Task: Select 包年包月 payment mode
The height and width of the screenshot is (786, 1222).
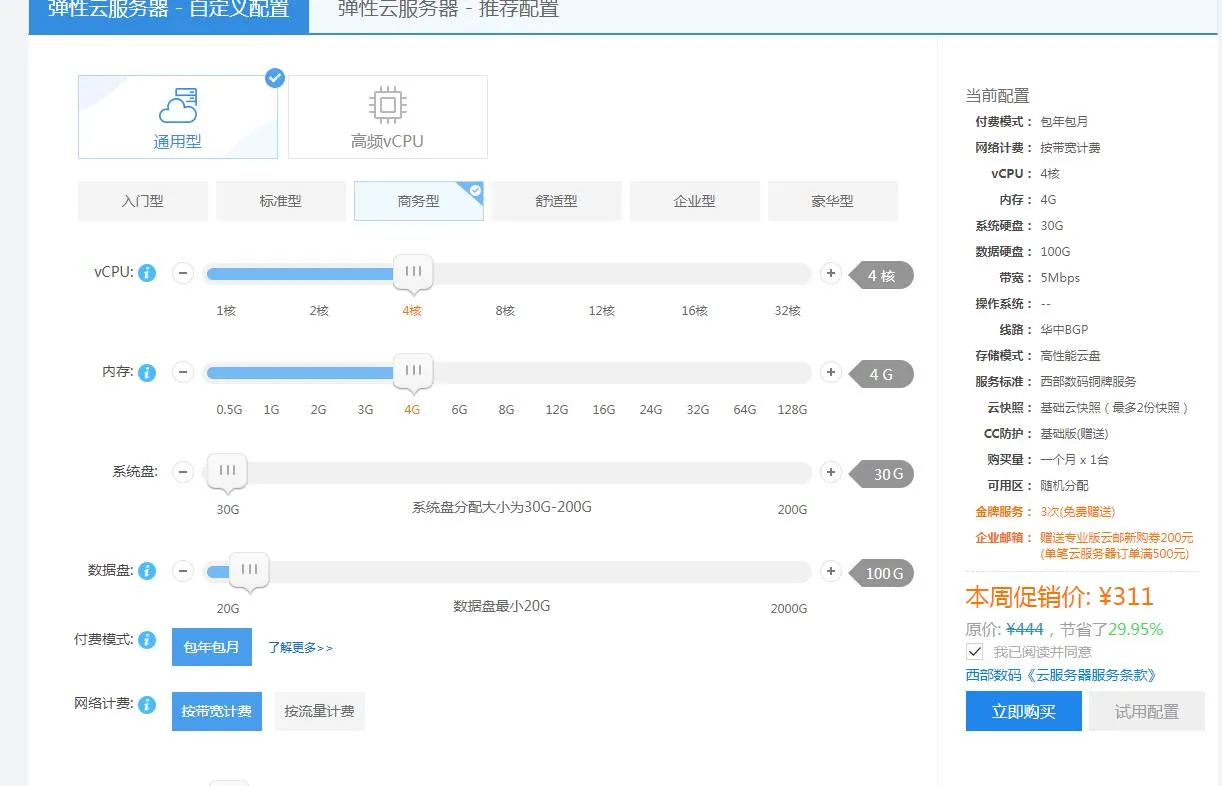Action: coord(212,647)
